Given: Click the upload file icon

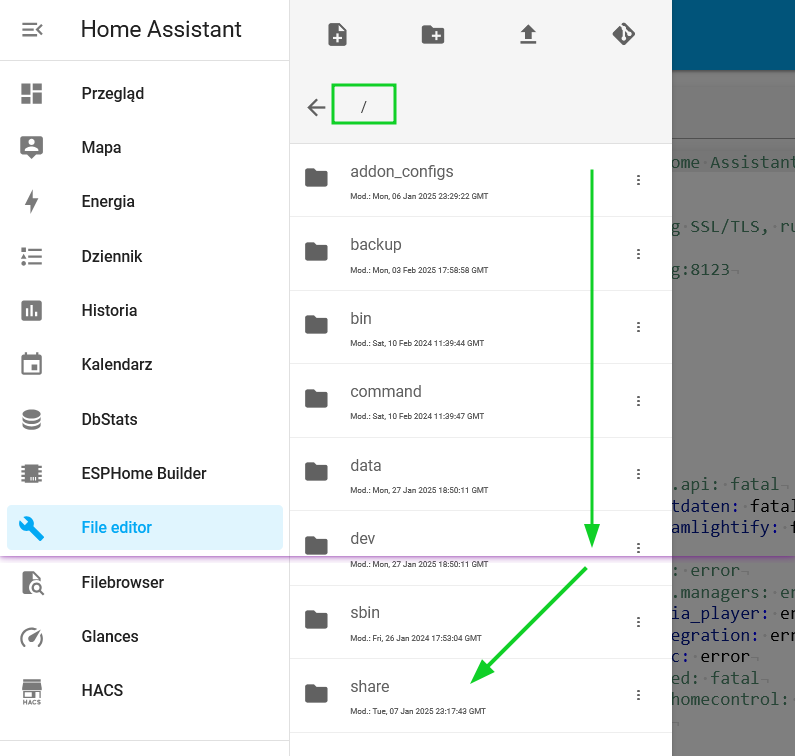Looking at the screenshot, I should pos(528,34).
